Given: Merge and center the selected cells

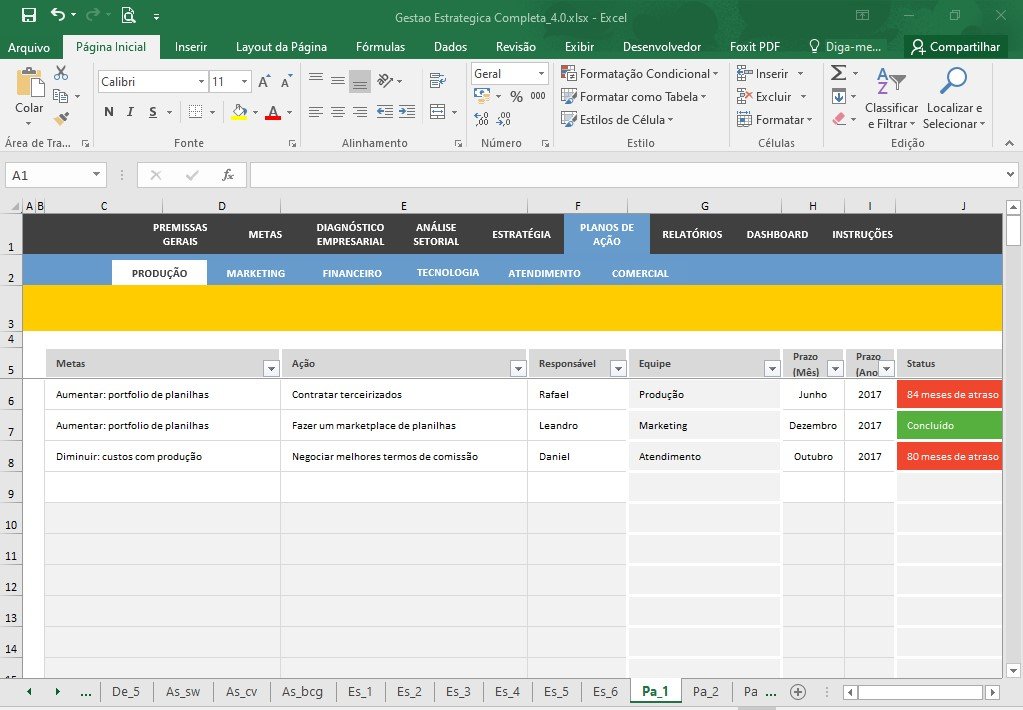Looking at the screenshot, I should (x=438, y=112).
